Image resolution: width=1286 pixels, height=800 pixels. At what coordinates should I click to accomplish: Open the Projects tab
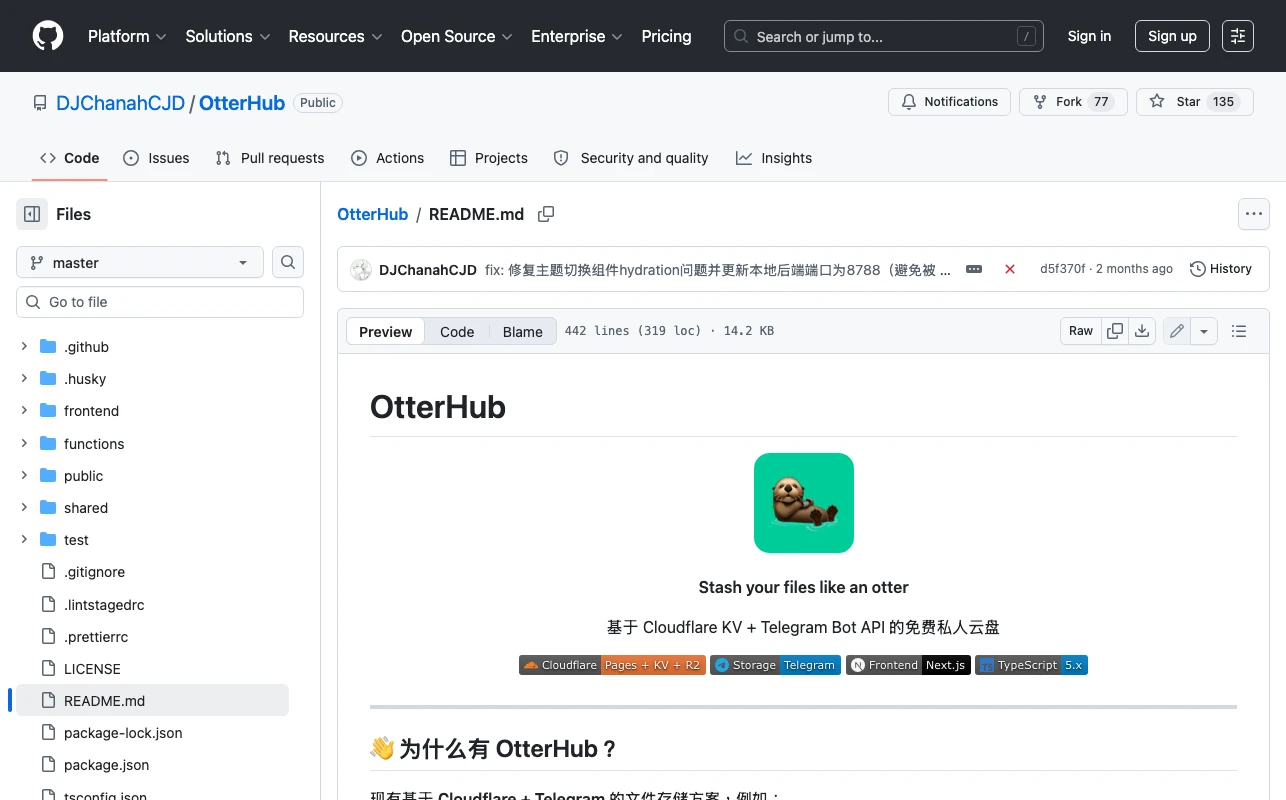489,158
